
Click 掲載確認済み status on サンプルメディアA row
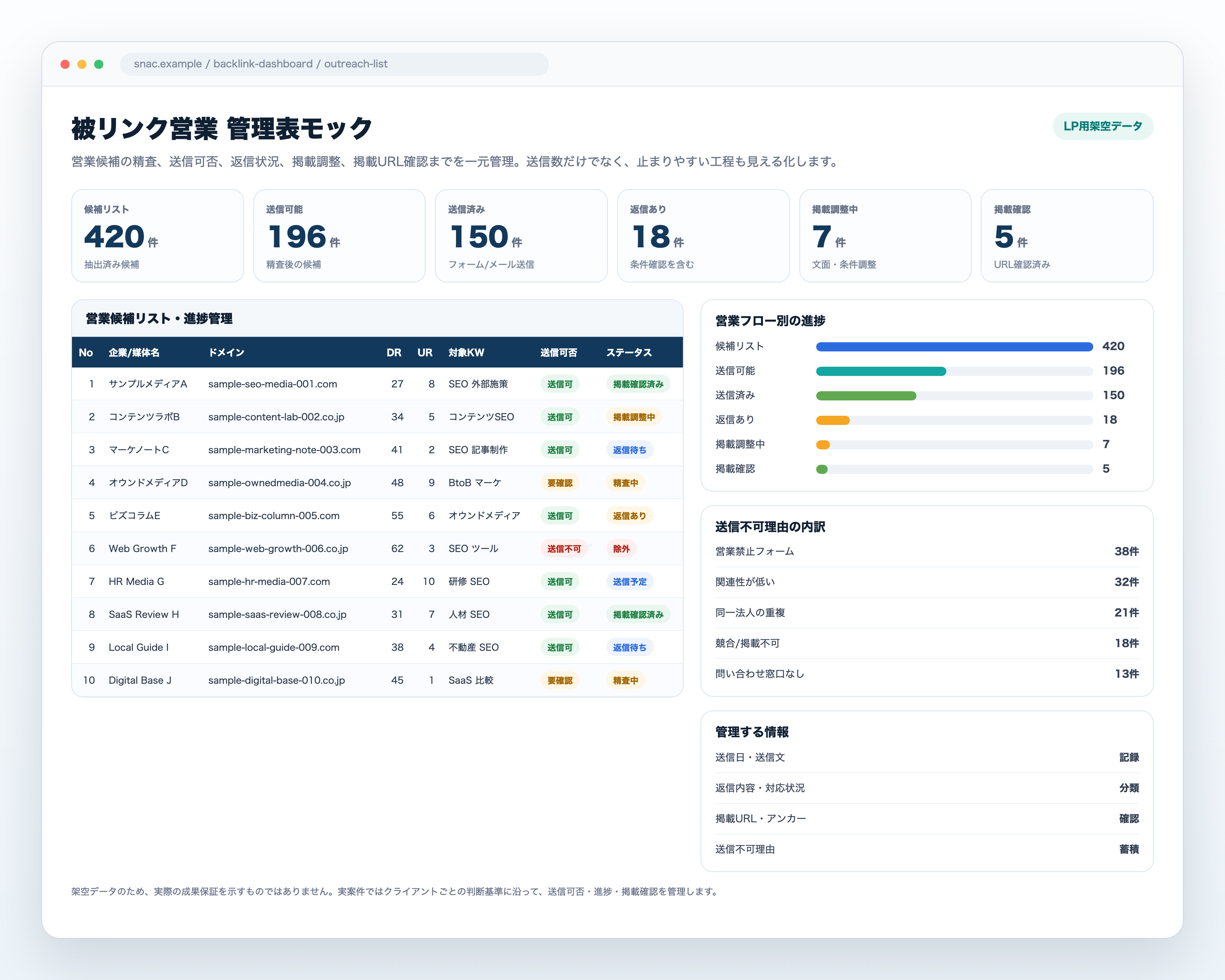[638, 384]
